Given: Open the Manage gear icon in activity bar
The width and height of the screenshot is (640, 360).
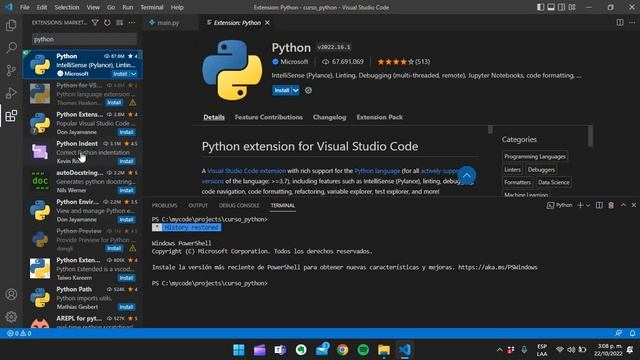Looking at the screenshot, I should [x=11, y=317].
